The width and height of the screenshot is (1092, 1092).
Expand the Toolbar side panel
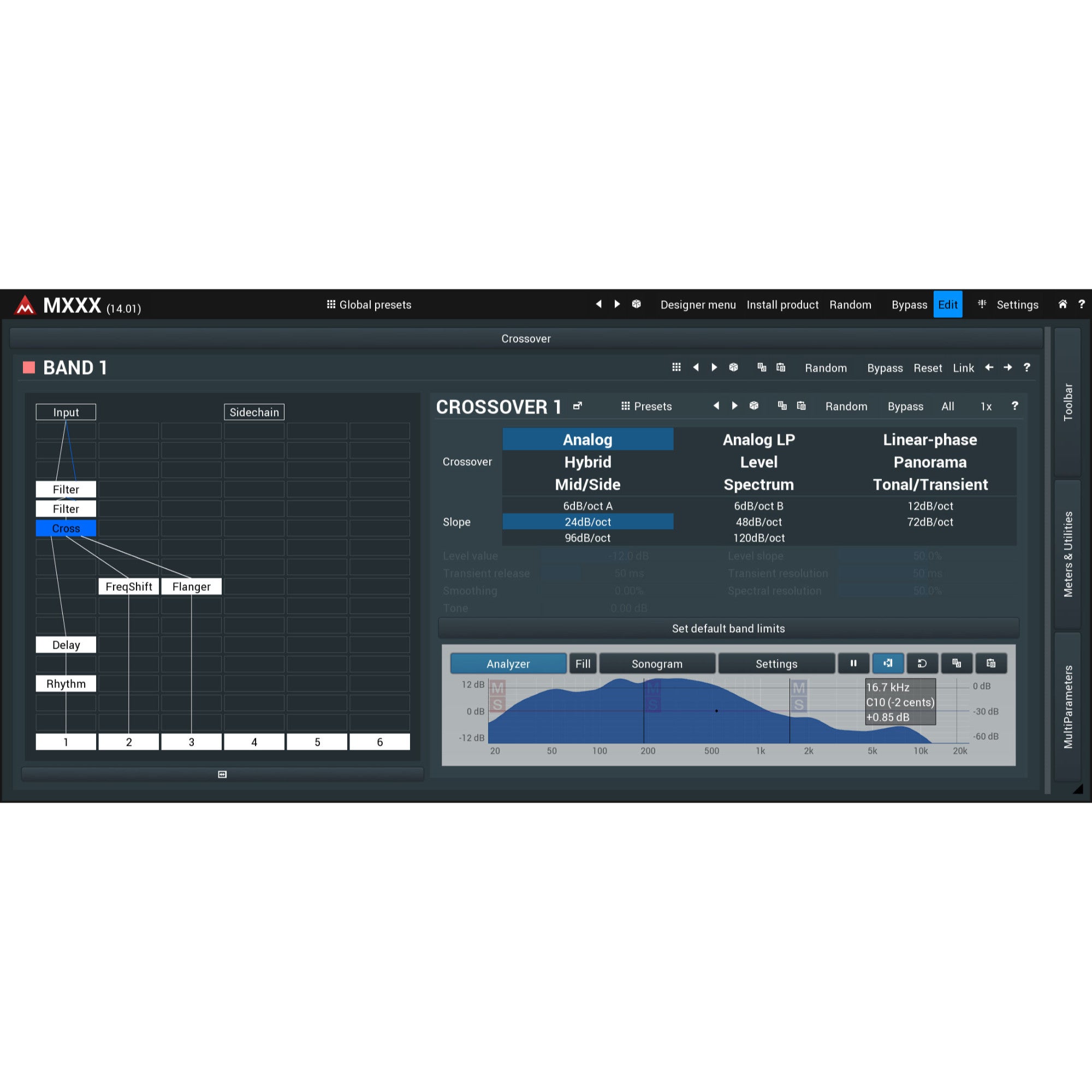(1067, 402)
